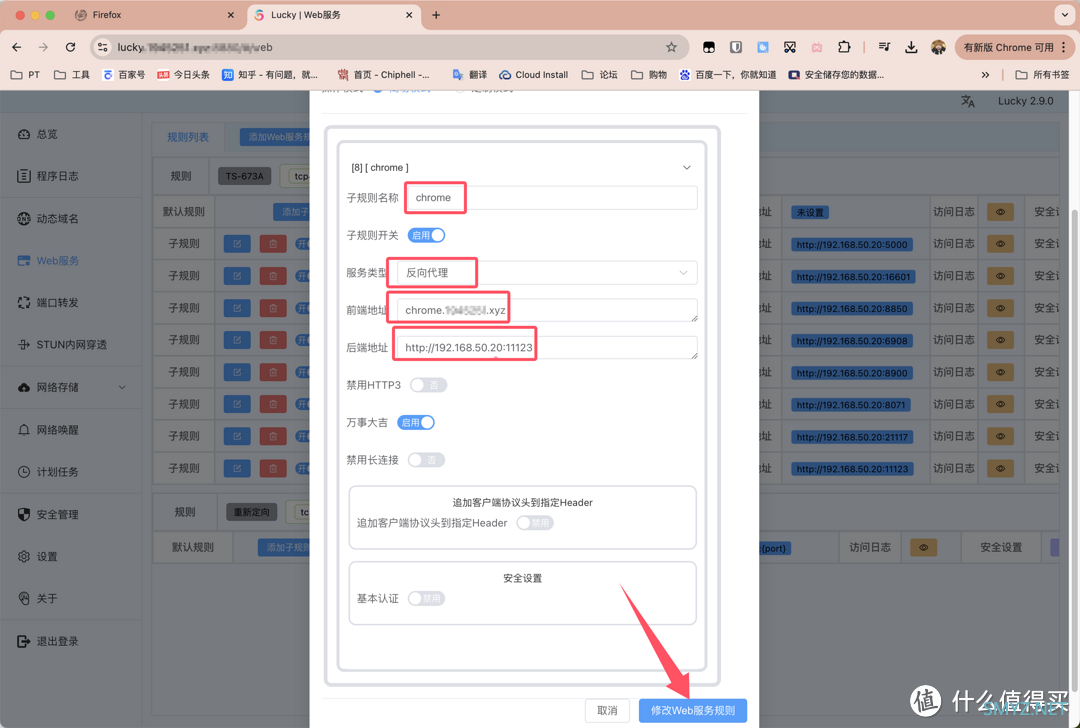Click backend link http://192.168.50.20:8850
Image resolution: width=1080 pixels, height=728 pixels.
[852, 309]
